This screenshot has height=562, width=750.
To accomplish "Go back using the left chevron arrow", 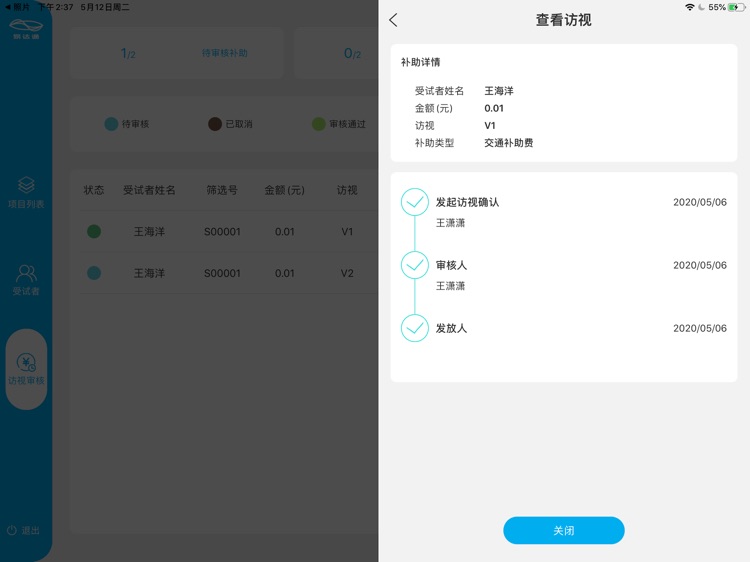I will coord(393,20).
